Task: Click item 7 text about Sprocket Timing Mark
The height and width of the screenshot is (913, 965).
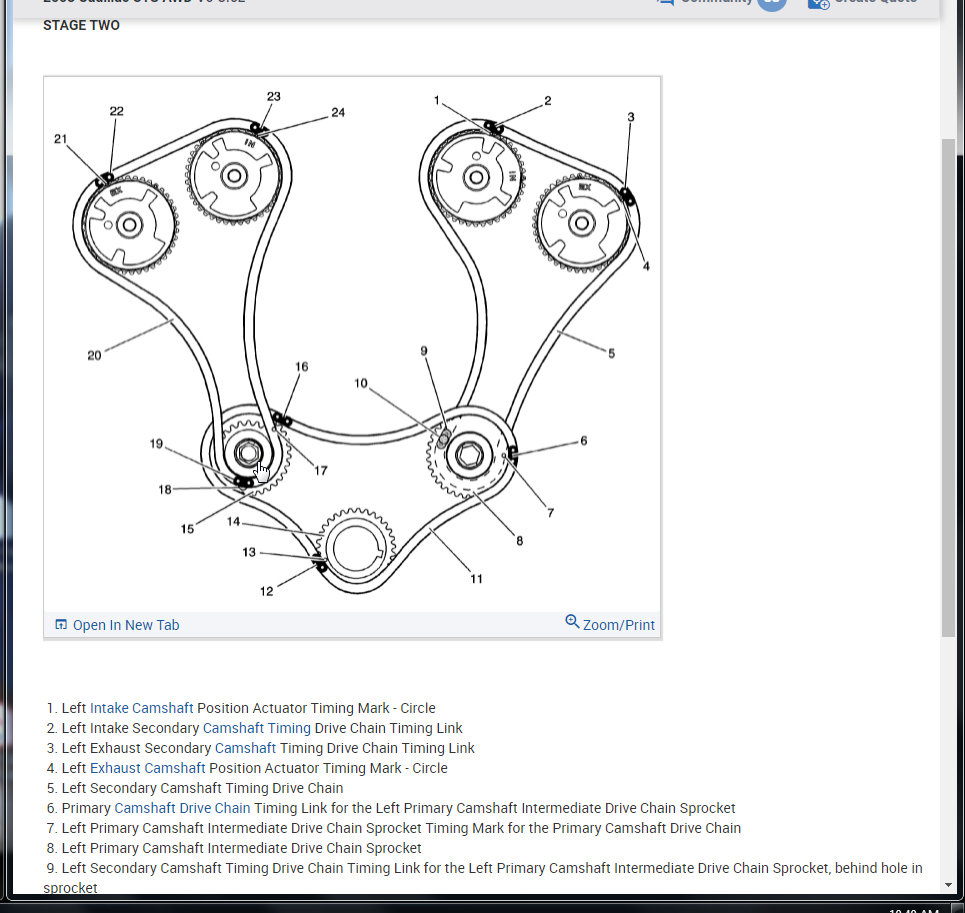Action: coord(401,828)
